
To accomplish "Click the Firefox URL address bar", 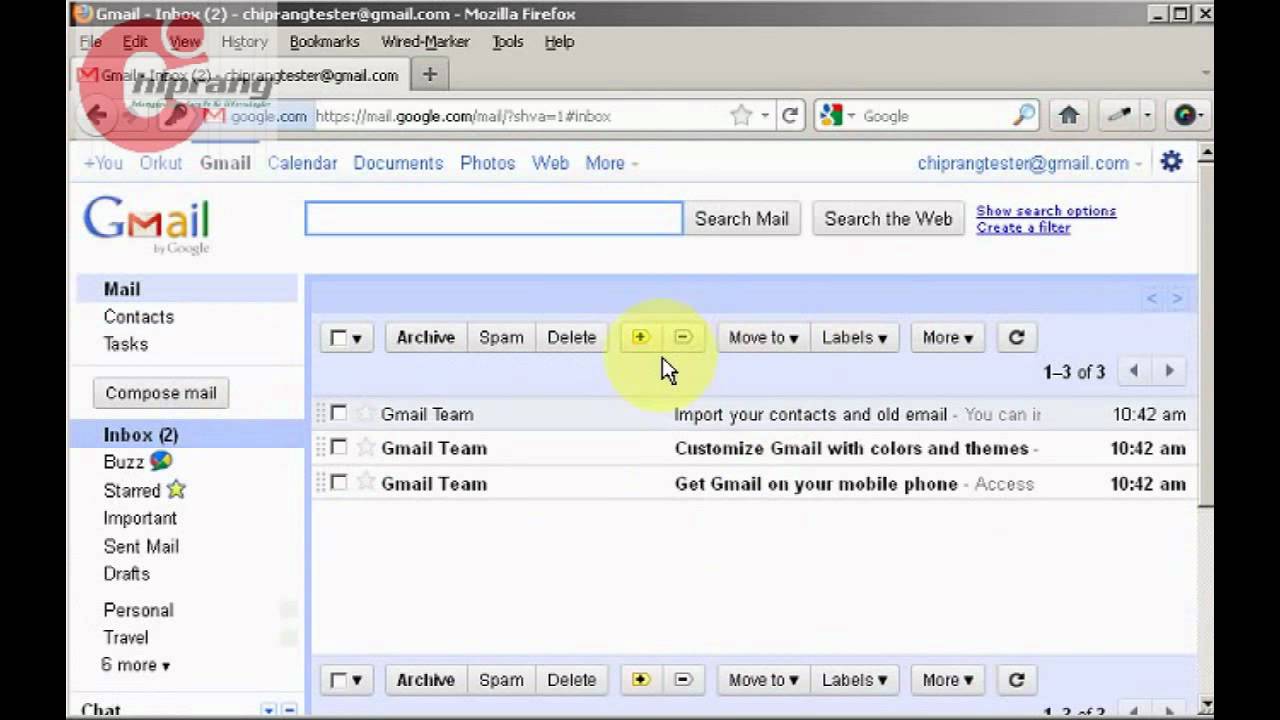I will click(520, 116).
